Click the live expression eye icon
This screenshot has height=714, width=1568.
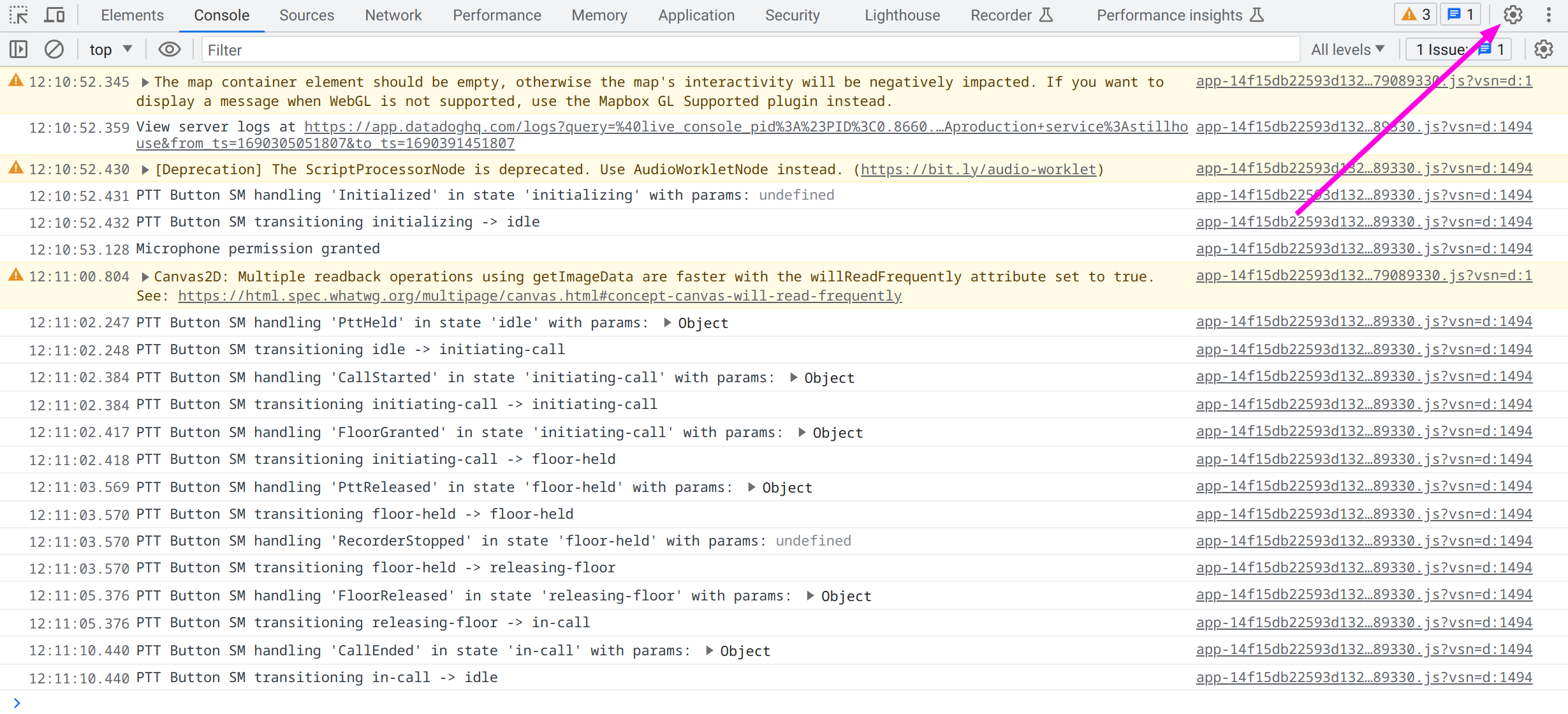pos(169,49)
